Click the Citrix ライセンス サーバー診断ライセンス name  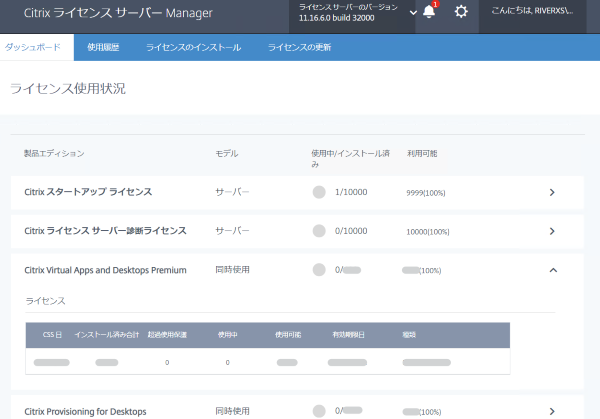point(105,231)
